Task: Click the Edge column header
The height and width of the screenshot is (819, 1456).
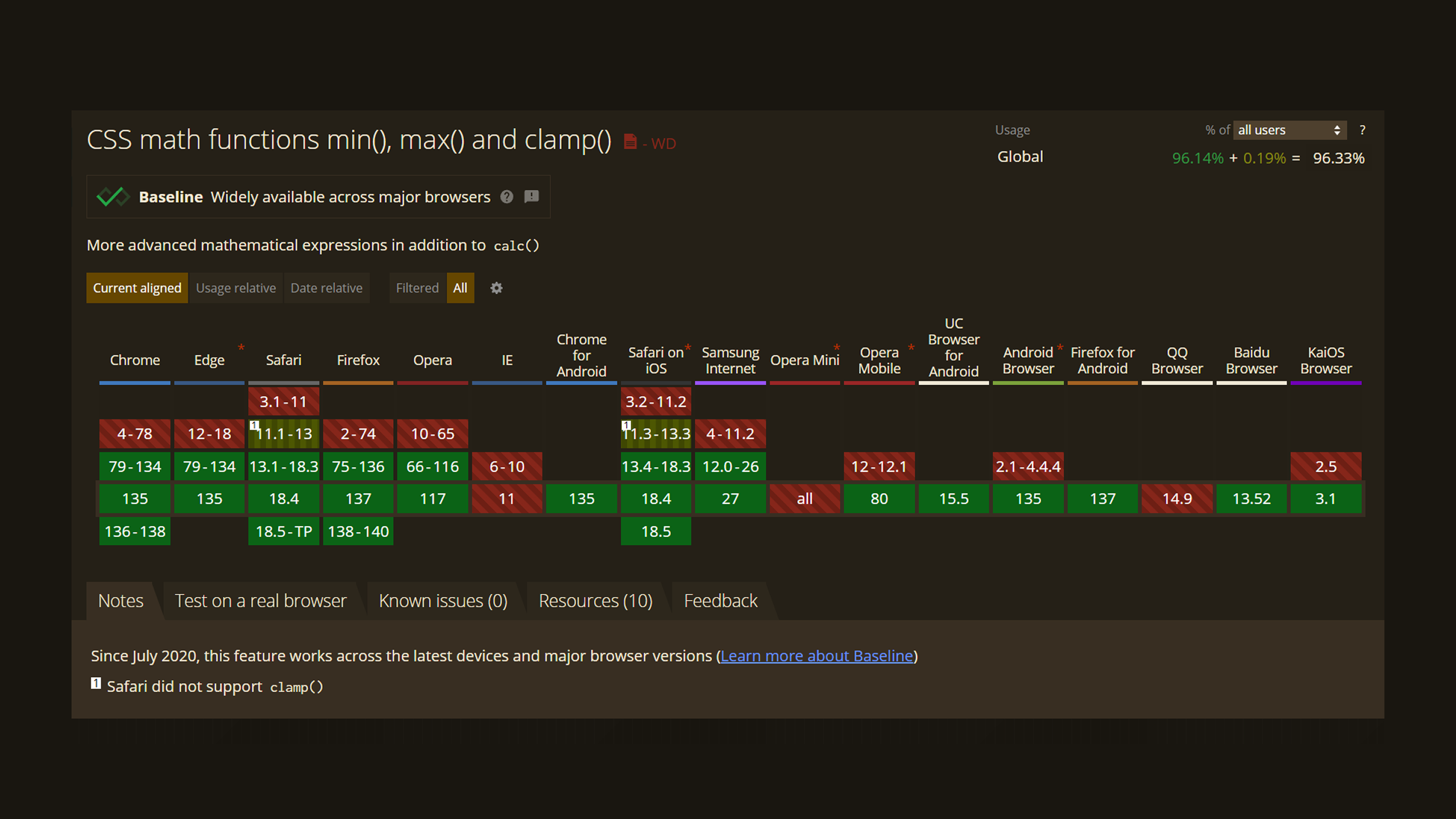Action: tap(209, 360)
